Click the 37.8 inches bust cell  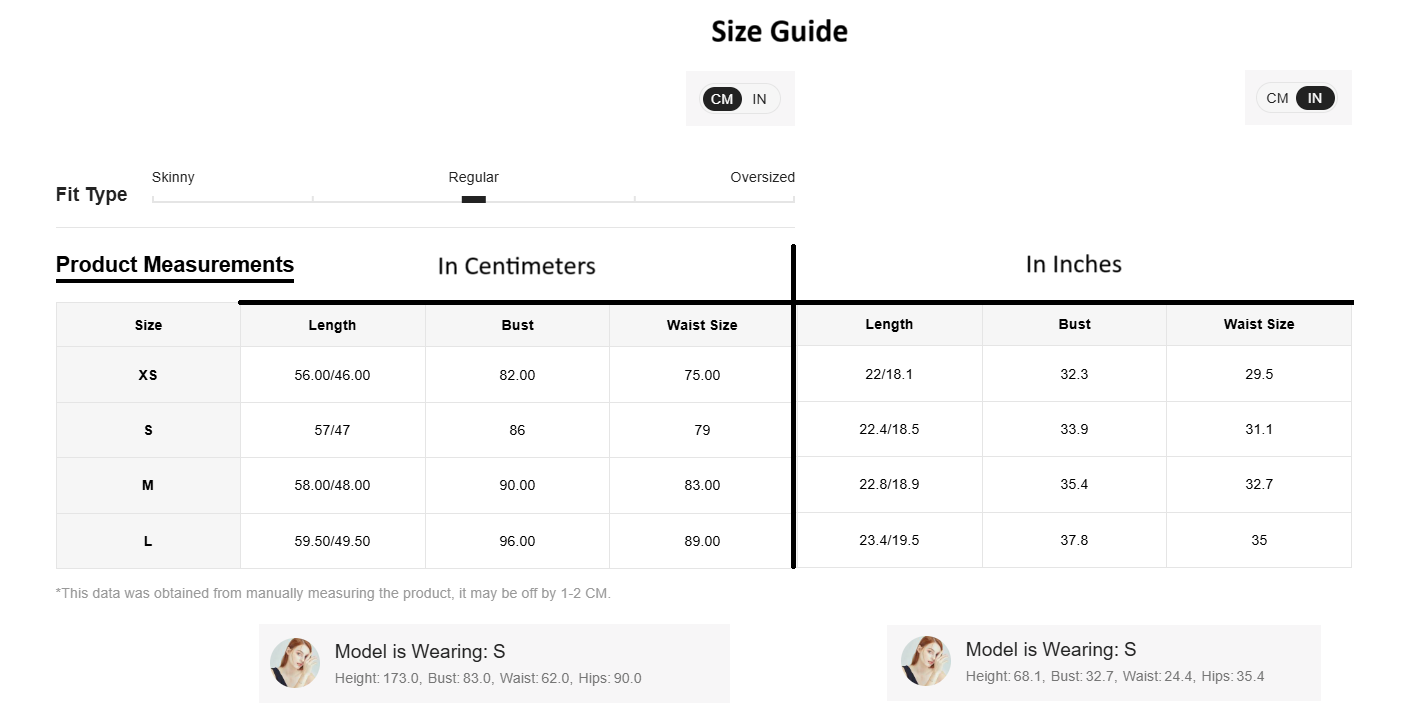1074,540
